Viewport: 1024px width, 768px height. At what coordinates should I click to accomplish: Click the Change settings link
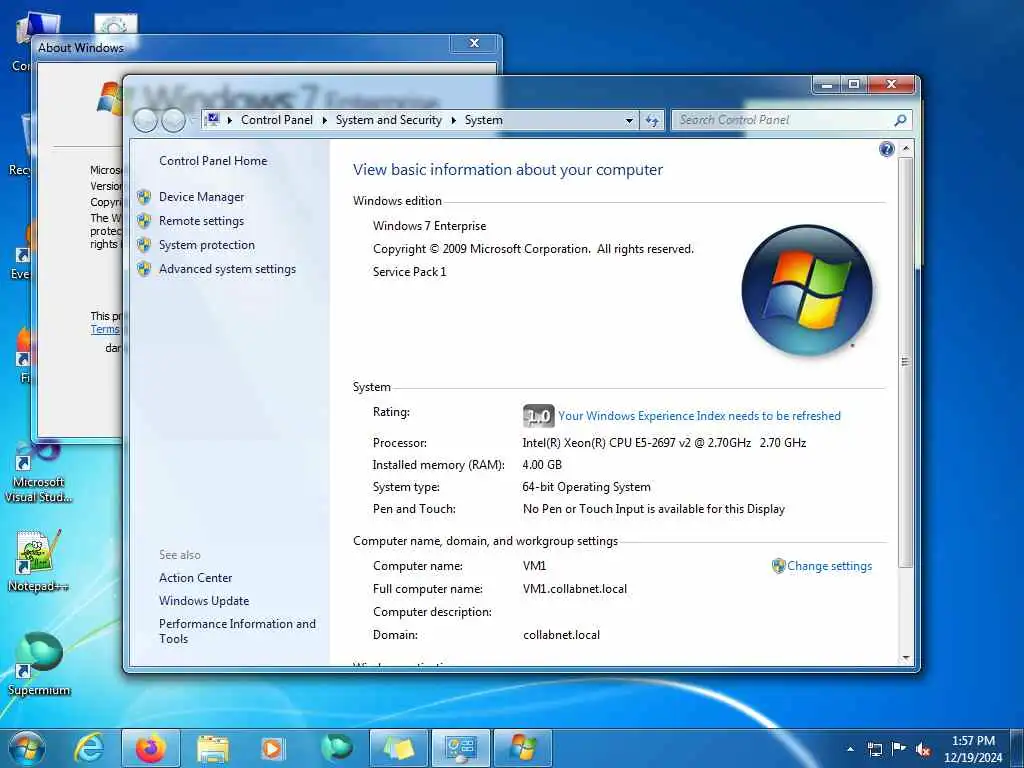coord(829,566)
